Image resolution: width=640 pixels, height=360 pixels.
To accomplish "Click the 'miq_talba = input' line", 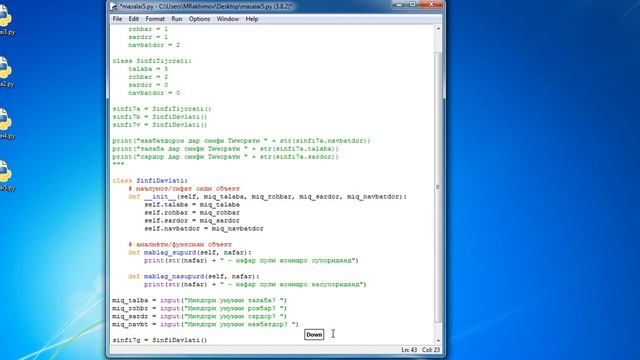I will [x=200, y=300].
